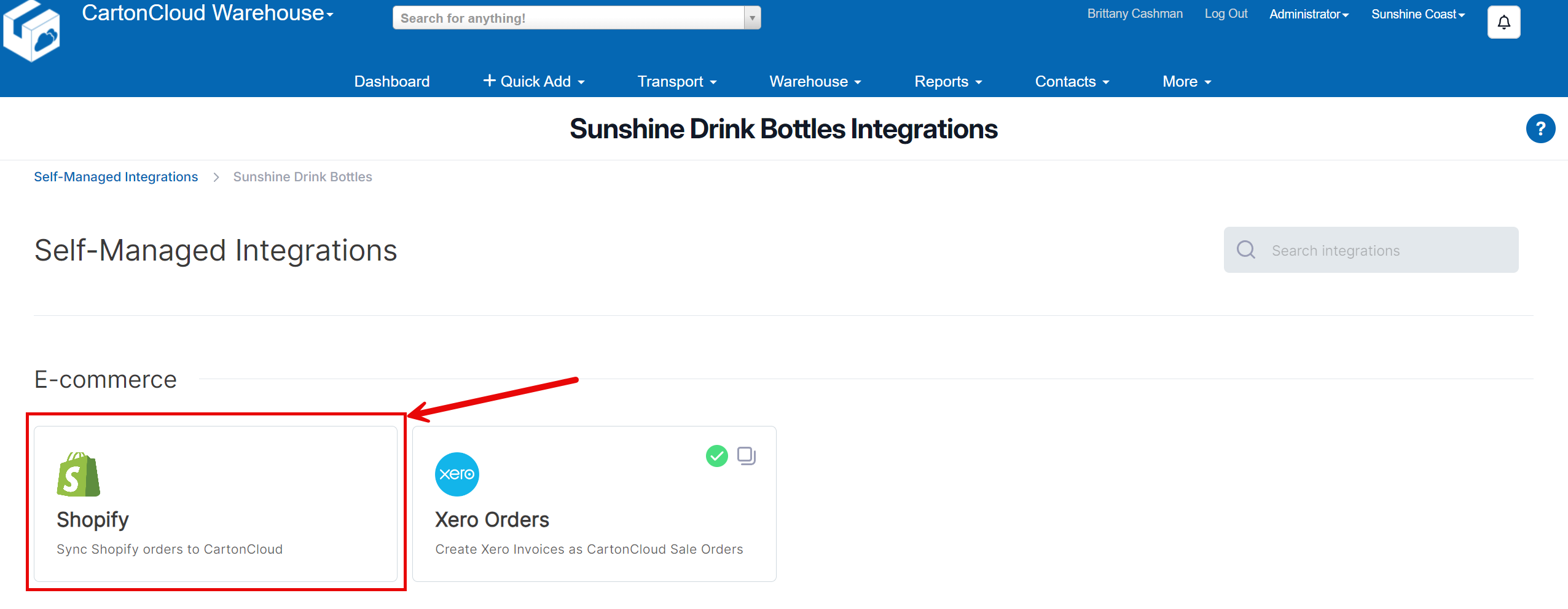The width and height of the screenshot is (1568, 609).
Task: Click the CartonCloud cube logo icon
Action: click(x=32, y=29)
